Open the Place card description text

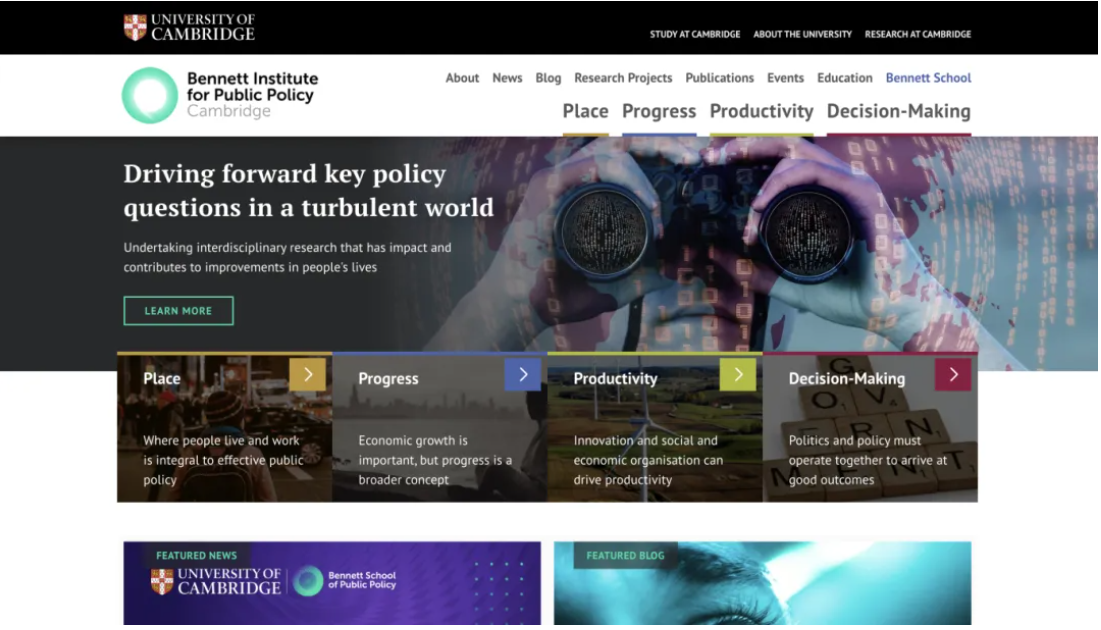tap(223, 460)
